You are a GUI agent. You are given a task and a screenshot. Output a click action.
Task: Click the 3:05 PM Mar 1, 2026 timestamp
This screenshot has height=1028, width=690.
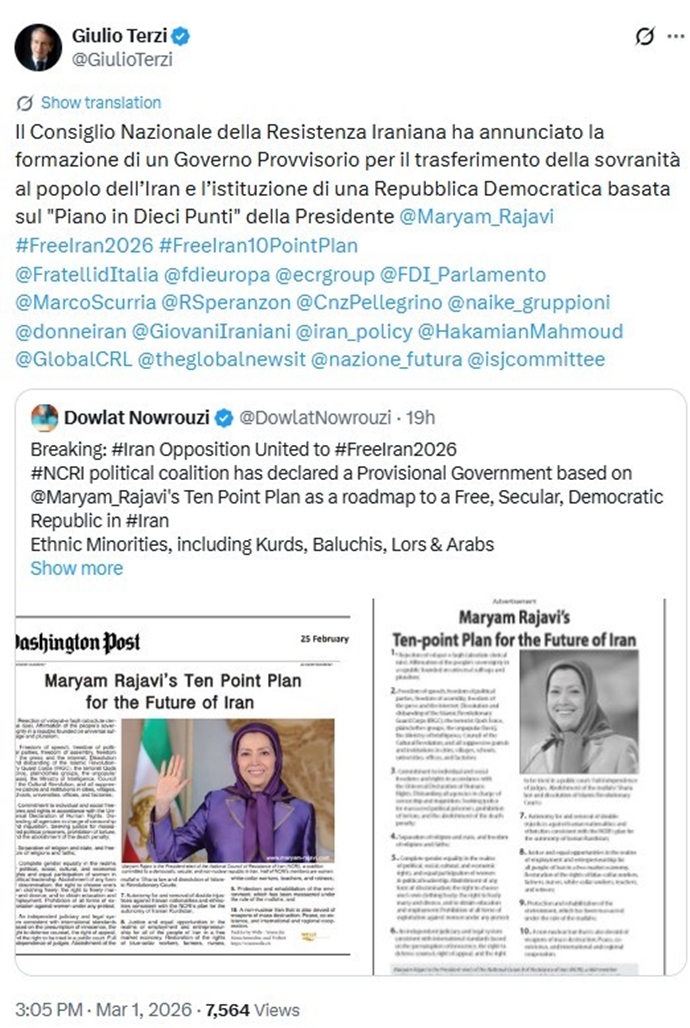103,1010
